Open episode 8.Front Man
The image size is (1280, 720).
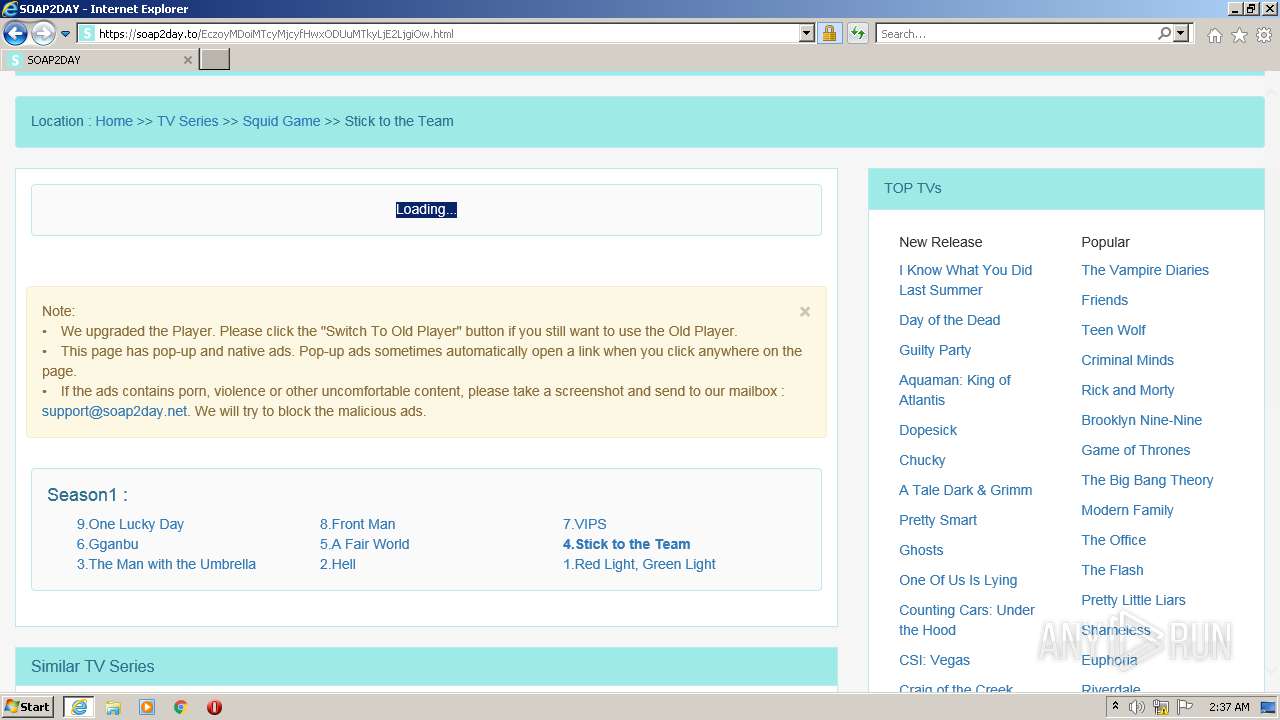[x=357, y=524]
